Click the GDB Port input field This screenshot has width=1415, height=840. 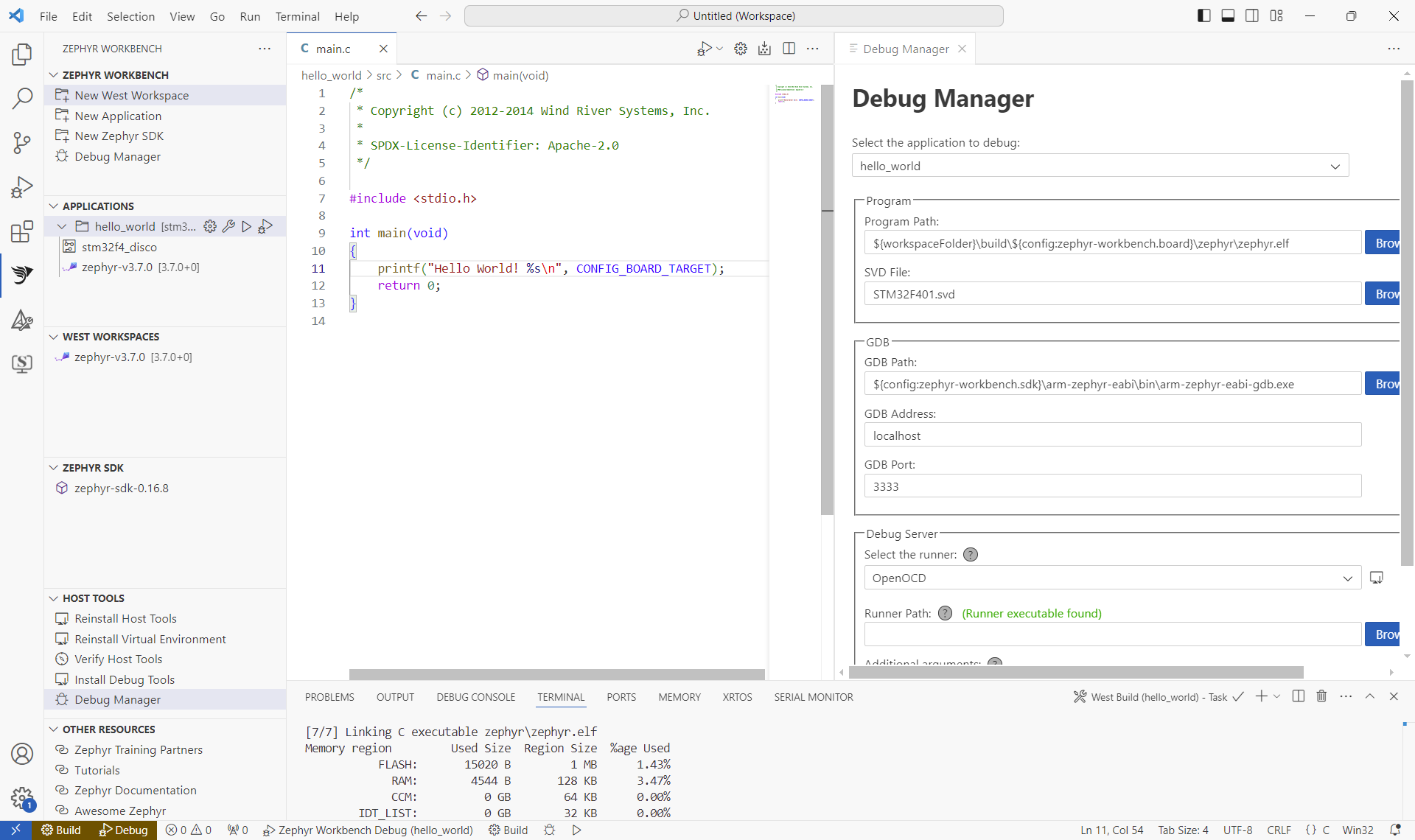coord(1112,486)
